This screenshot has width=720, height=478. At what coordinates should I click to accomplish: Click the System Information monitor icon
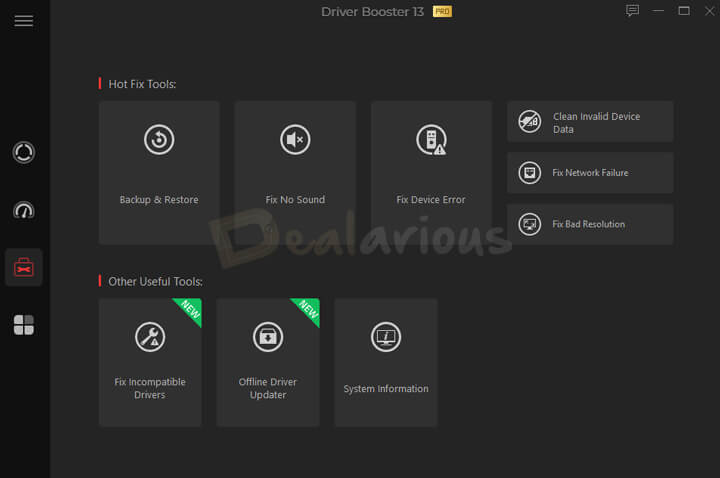click(386, 337)
